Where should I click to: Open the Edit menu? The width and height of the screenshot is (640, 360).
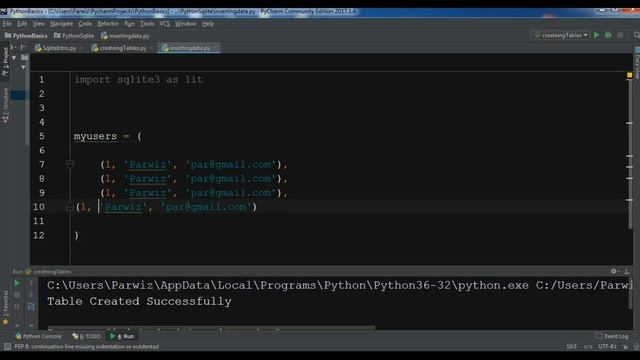point(22,24)
